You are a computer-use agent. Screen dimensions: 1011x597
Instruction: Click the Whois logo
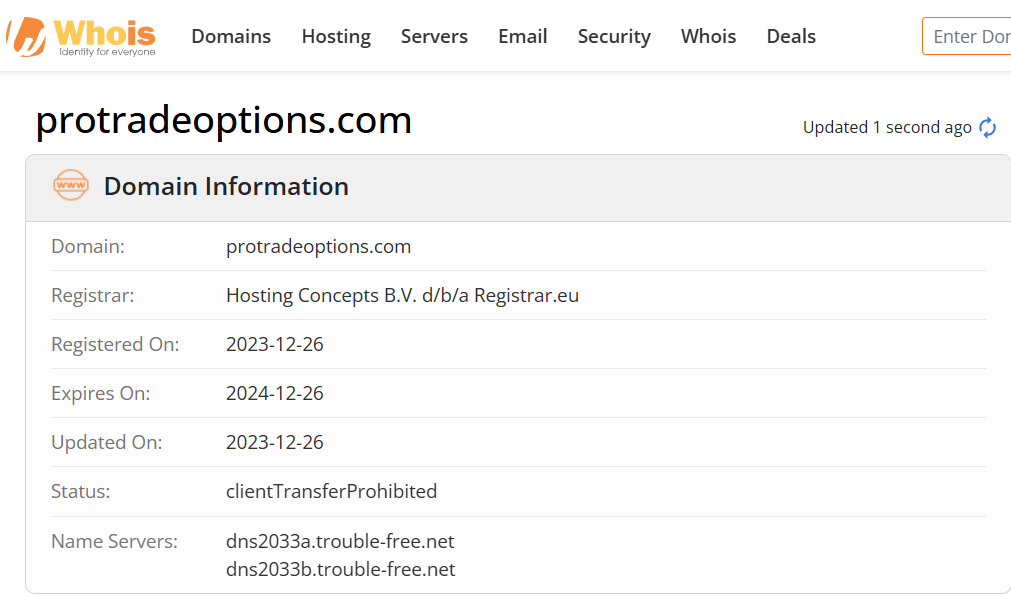coord(81,37)
